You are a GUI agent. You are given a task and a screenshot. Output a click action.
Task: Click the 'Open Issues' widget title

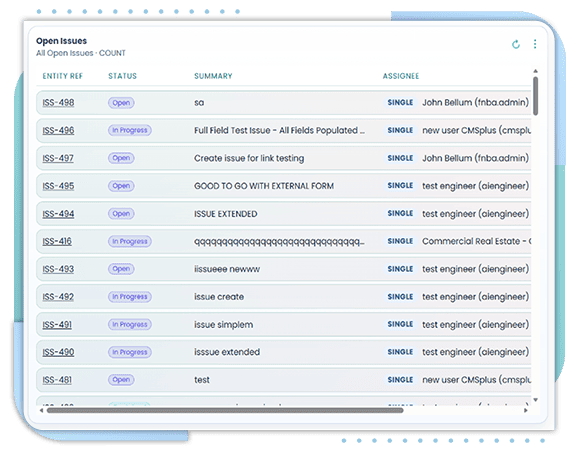coord(61,41)
